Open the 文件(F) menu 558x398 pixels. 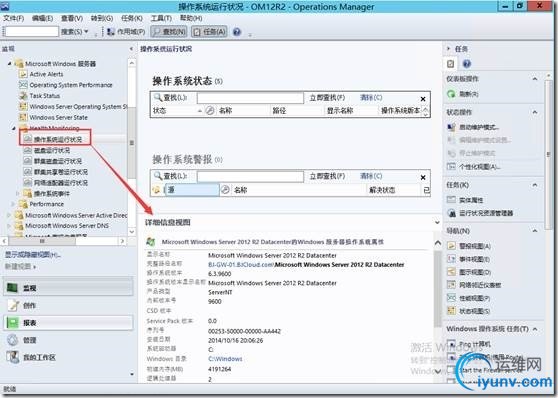14,18
